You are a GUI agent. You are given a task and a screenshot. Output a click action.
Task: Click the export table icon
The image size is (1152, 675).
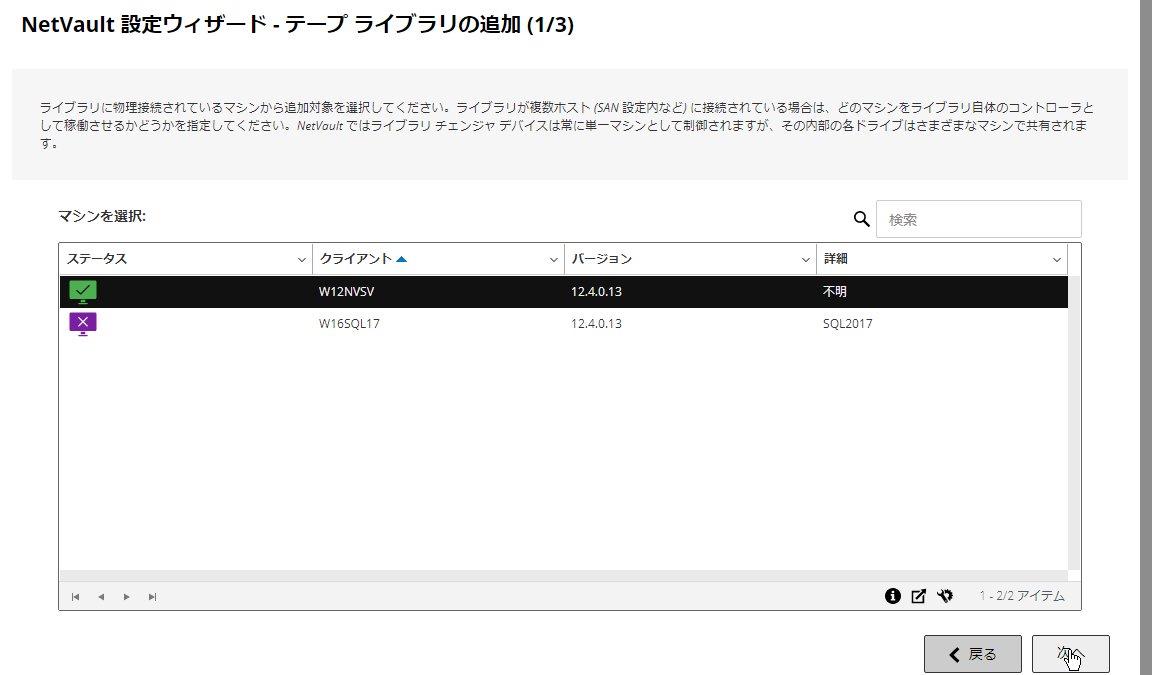coord(918,596)
